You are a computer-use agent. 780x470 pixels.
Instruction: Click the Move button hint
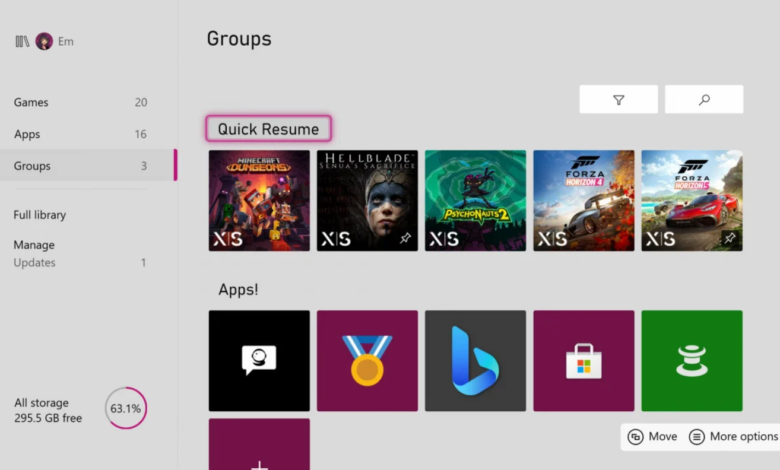pyautogui.click(x=652, y=436)
